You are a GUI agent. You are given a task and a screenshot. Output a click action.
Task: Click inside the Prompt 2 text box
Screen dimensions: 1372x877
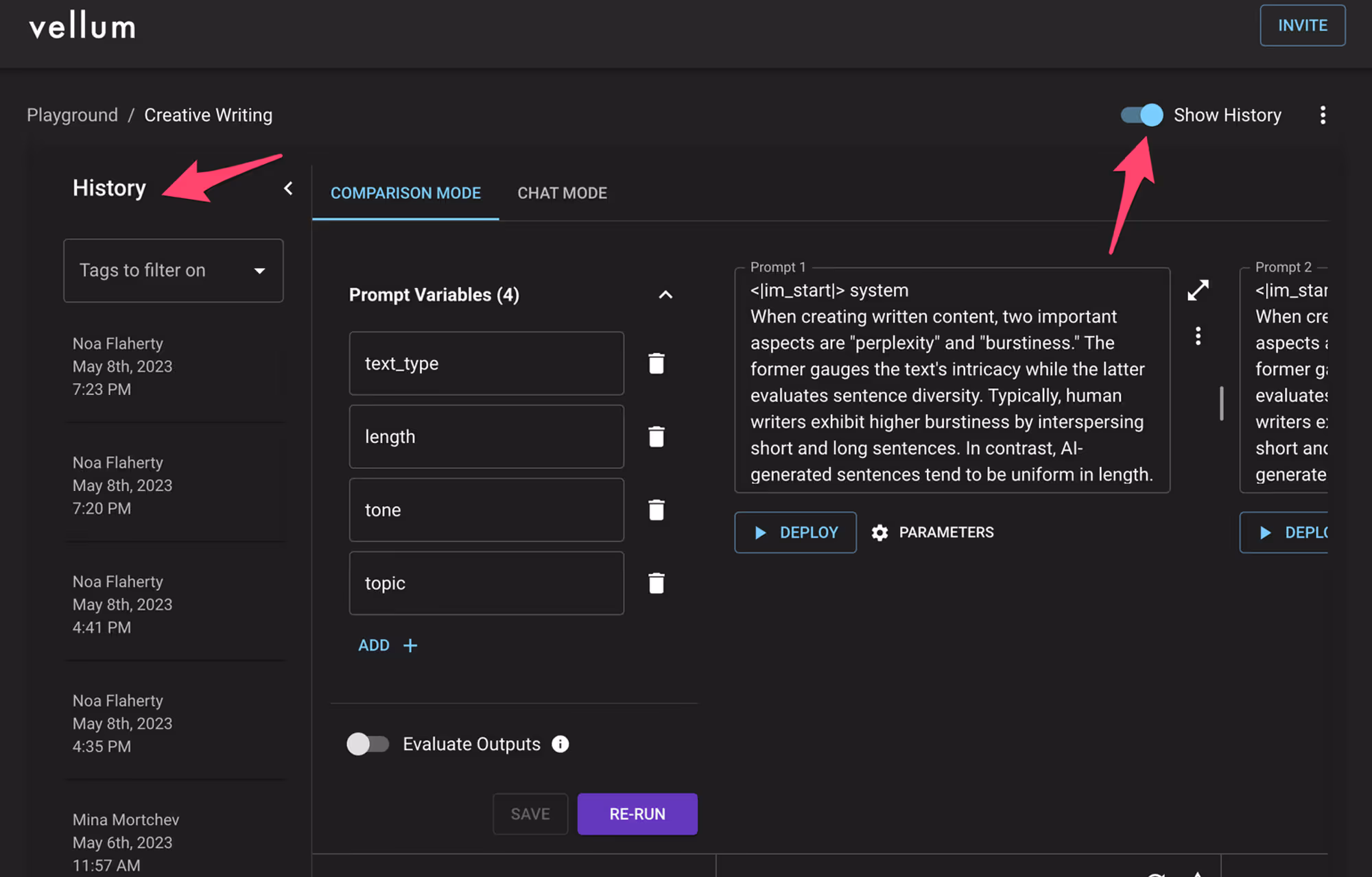click(x=1284, y=381)
